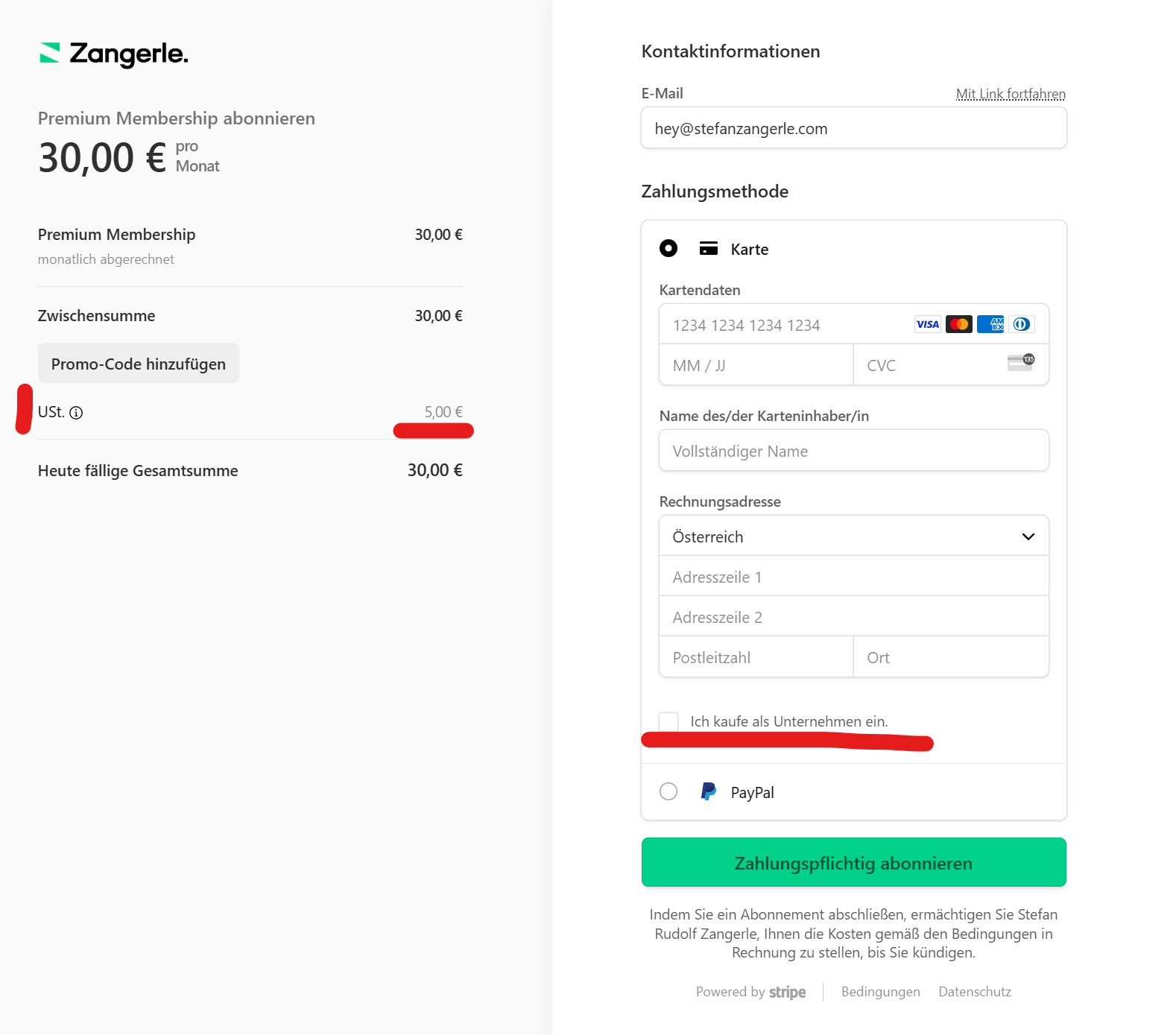Click the CVC card hint icon

click(x=1021, y=362)
